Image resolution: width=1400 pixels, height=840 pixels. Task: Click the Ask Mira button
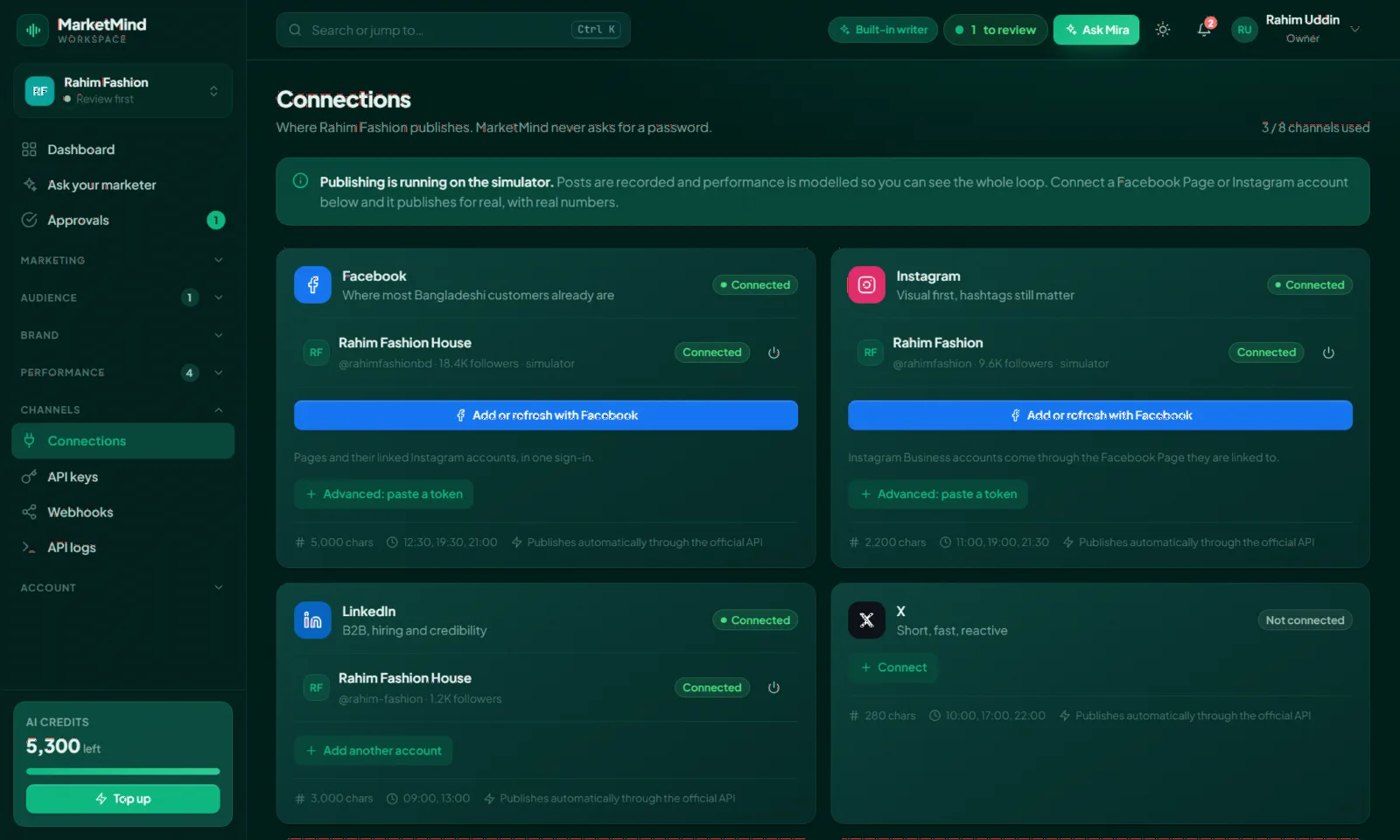tap(1096, 30)
